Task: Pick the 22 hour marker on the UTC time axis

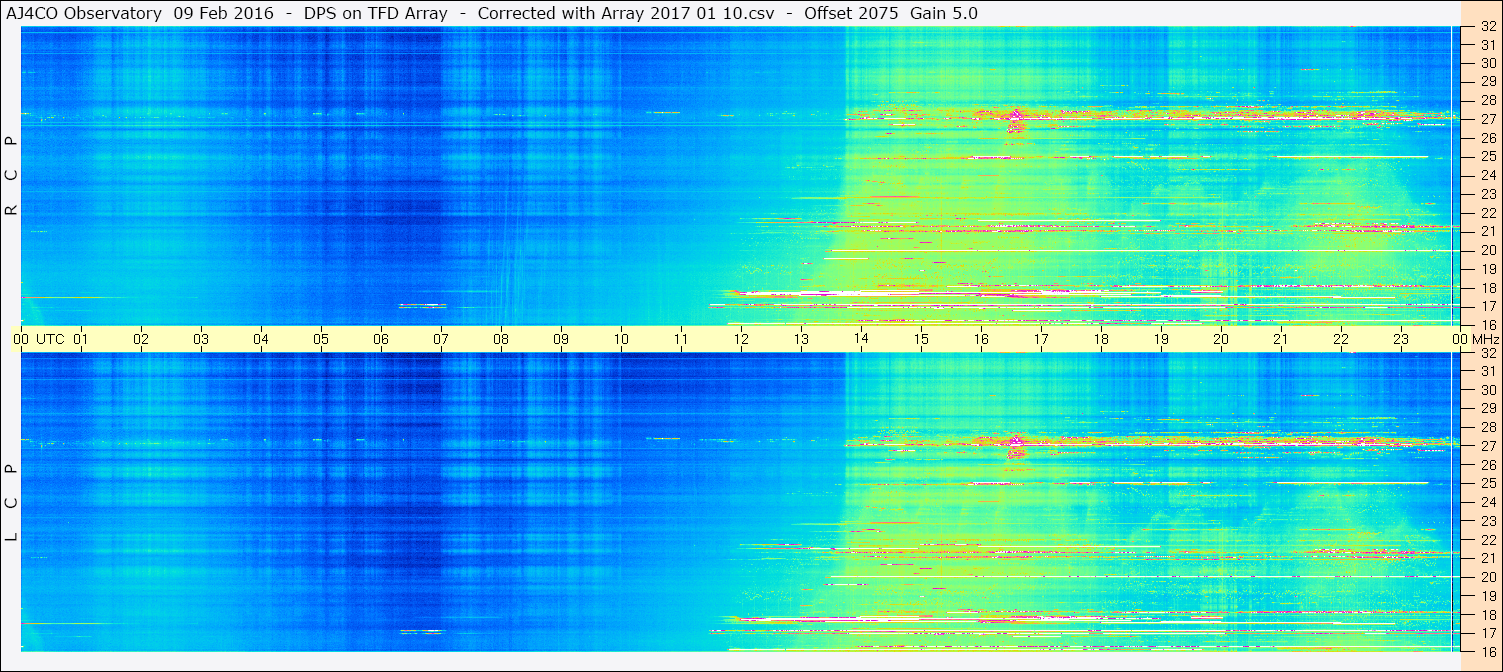Action: point(1341,339)
